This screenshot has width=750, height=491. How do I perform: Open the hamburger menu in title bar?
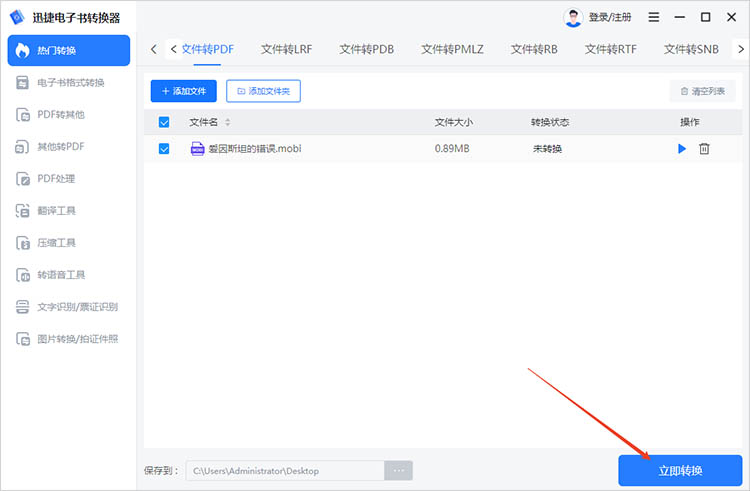653,17
